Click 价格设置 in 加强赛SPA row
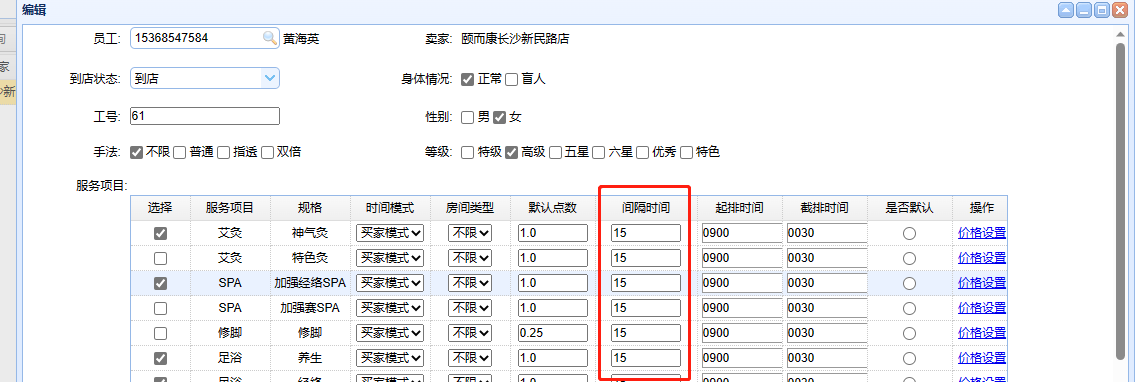The width and height of the screenshot is (1135, 382). [x=982, y=308]
